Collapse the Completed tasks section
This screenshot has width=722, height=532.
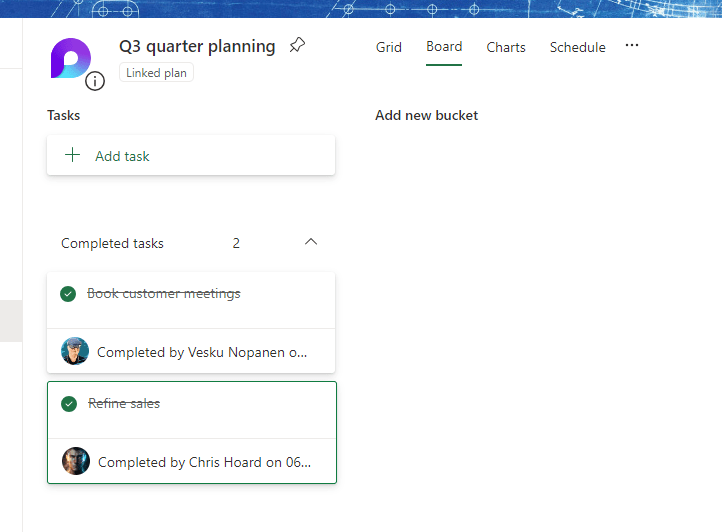[311, 242]
